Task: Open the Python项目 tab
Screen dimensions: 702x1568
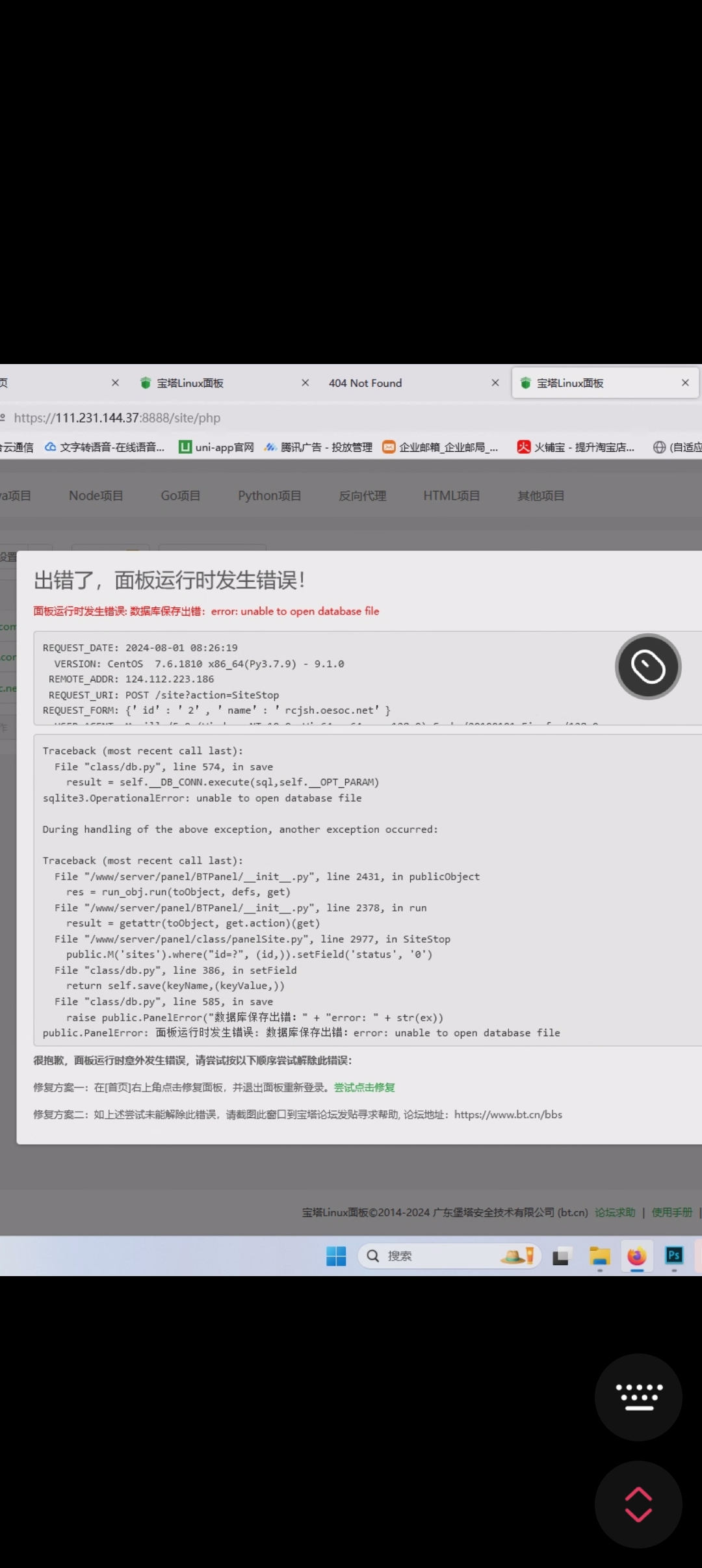Action: tap(270, 495)
